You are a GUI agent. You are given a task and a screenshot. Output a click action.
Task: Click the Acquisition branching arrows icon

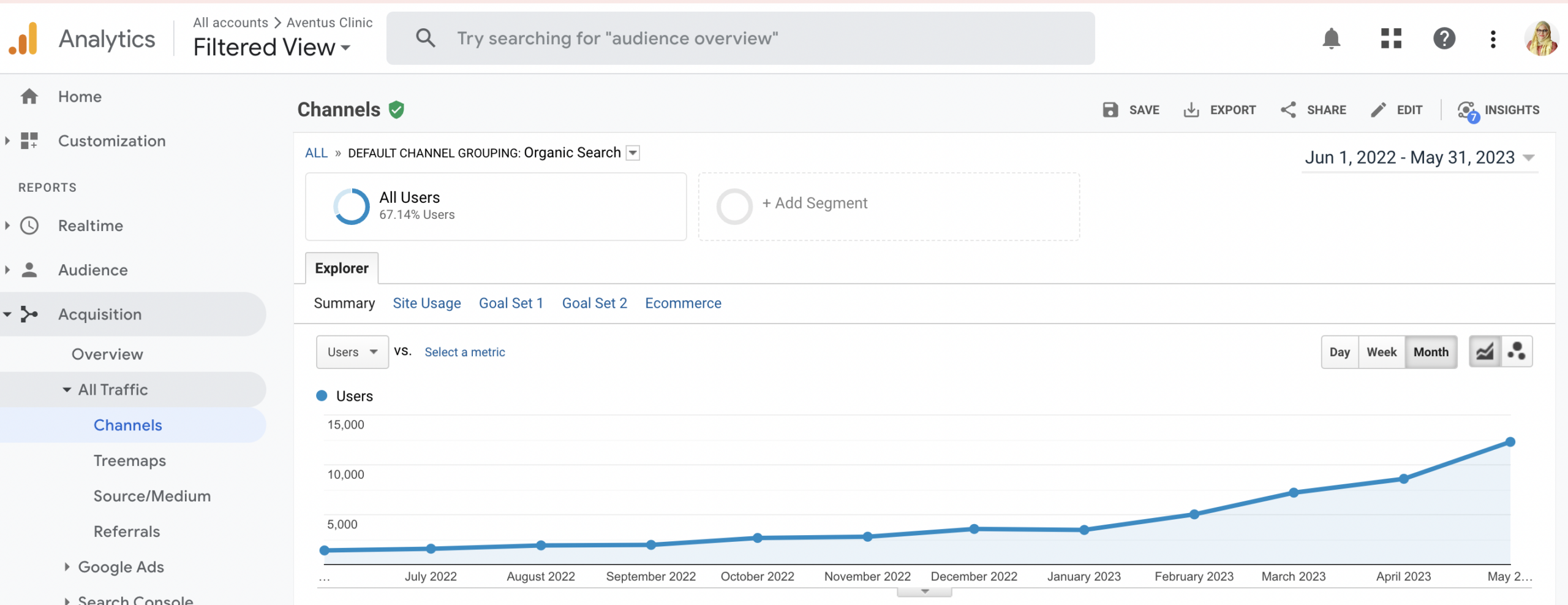29,314
